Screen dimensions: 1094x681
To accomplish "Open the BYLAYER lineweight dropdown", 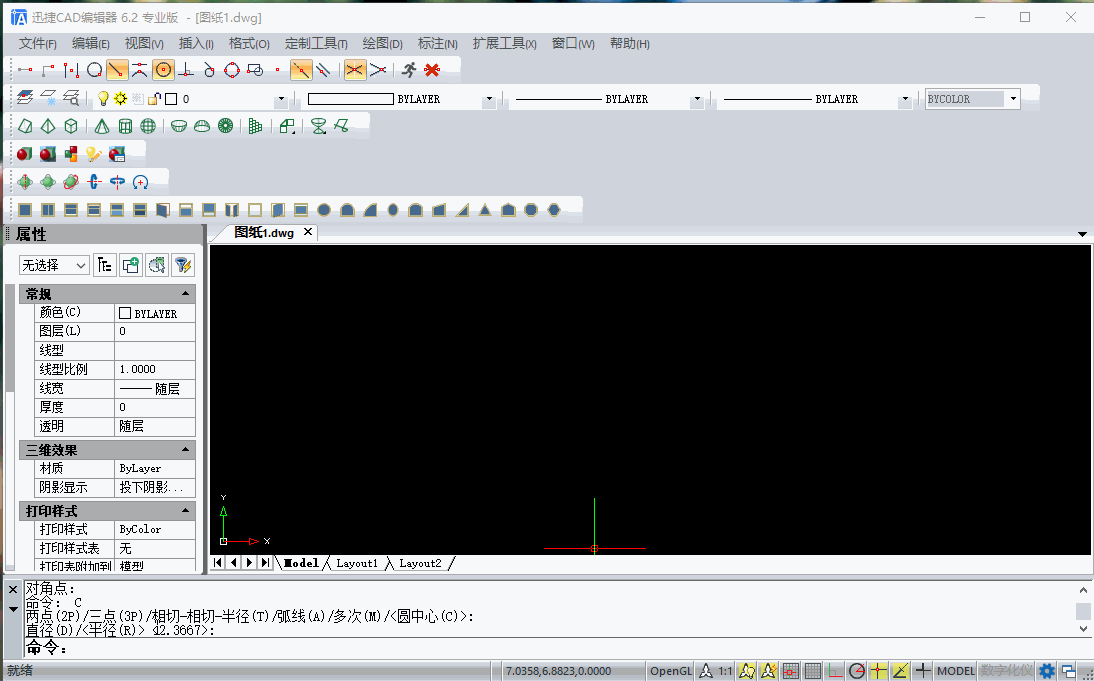I will point(905,99).
